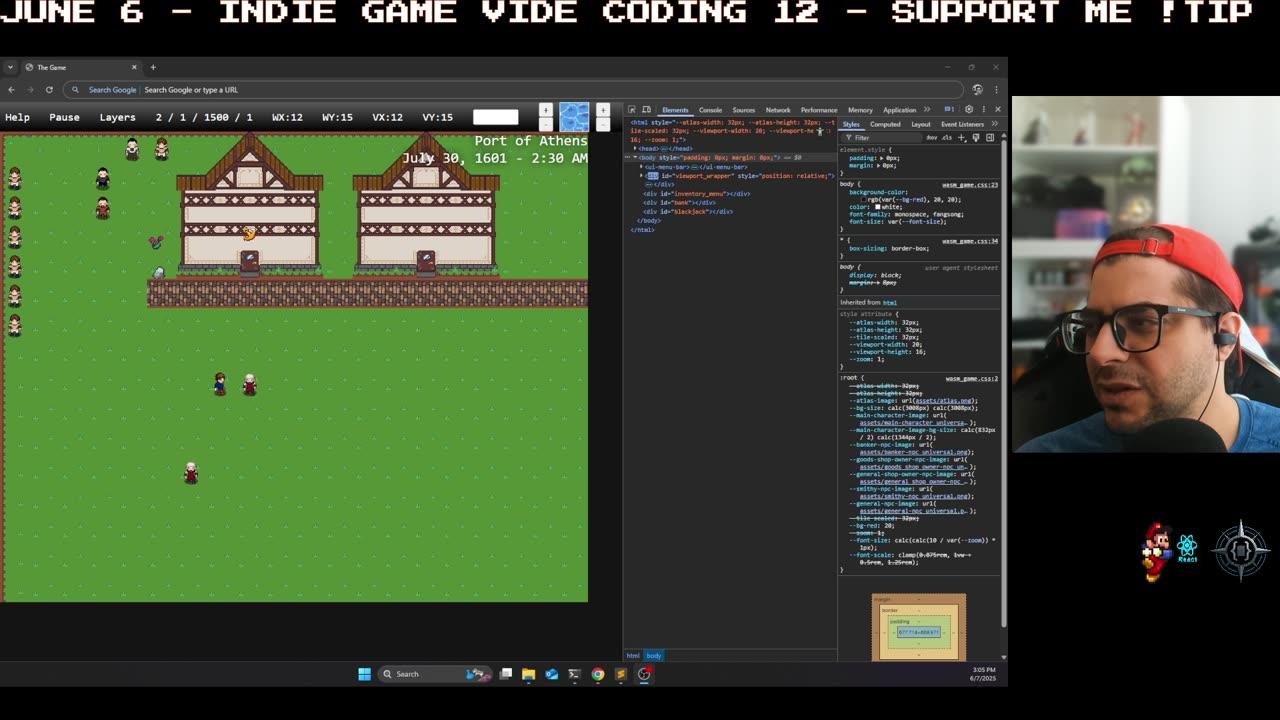
Task: Open the Sources tab in DevTools
Action: pyautogui.click(x=743, y=110)
